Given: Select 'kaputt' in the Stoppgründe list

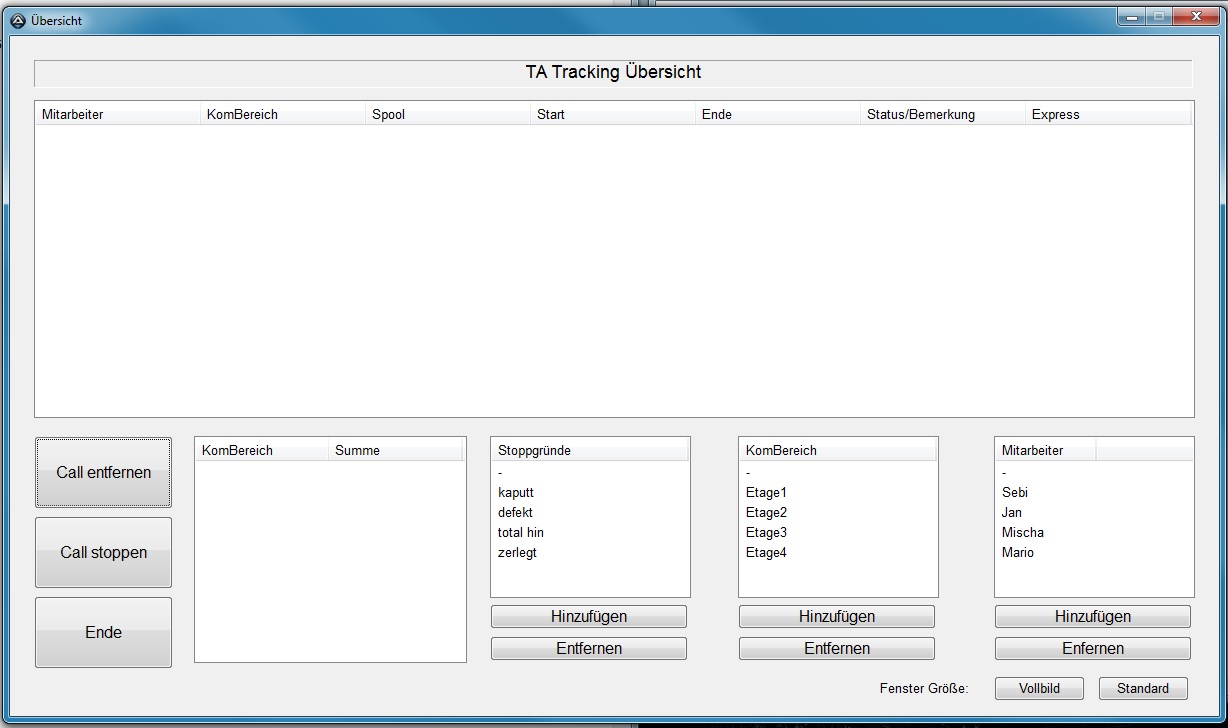Looking at the screenshot, I should coord(516,492).
